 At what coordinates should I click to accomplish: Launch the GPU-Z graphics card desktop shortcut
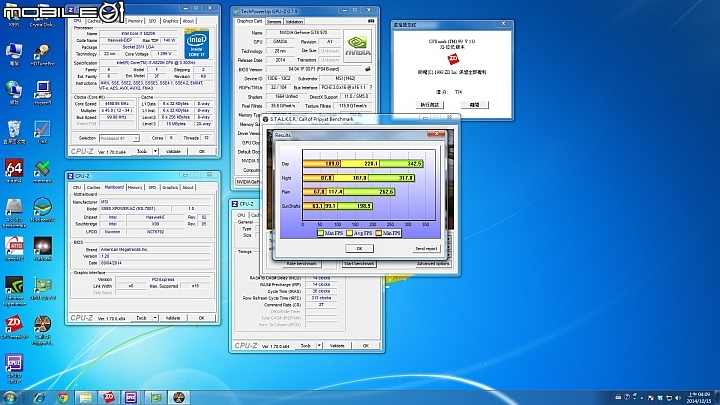42,287
